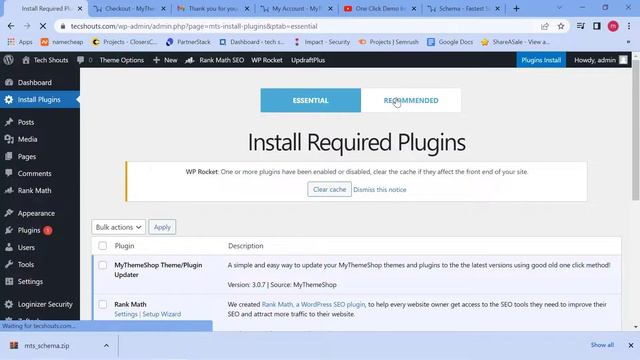Check the Rank Math plugin checkbox
Image resolution: width=640 pixels, height=360 pixels.
click(102, 304)
